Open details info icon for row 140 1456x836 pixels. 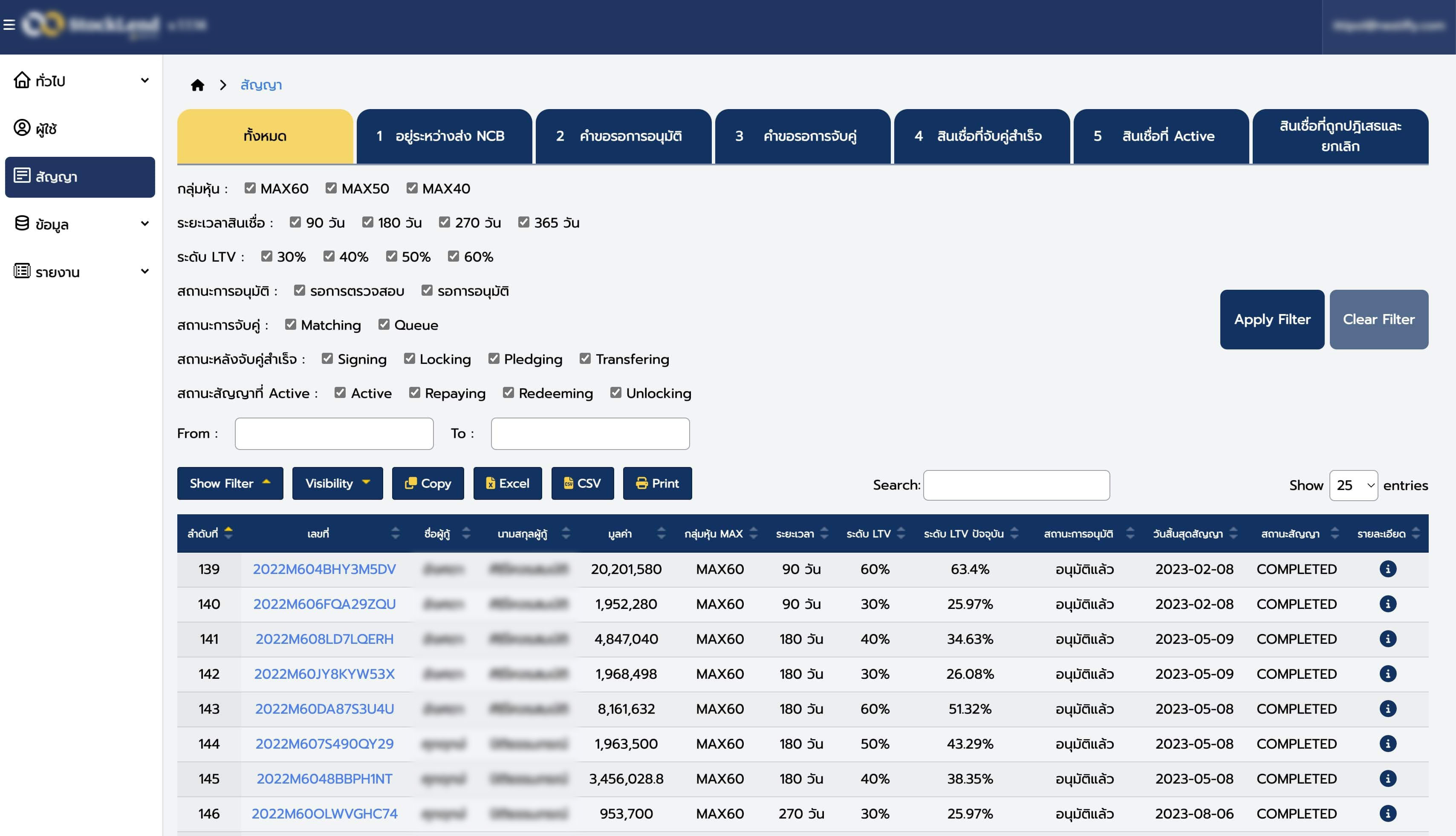tap(1388, 604)
